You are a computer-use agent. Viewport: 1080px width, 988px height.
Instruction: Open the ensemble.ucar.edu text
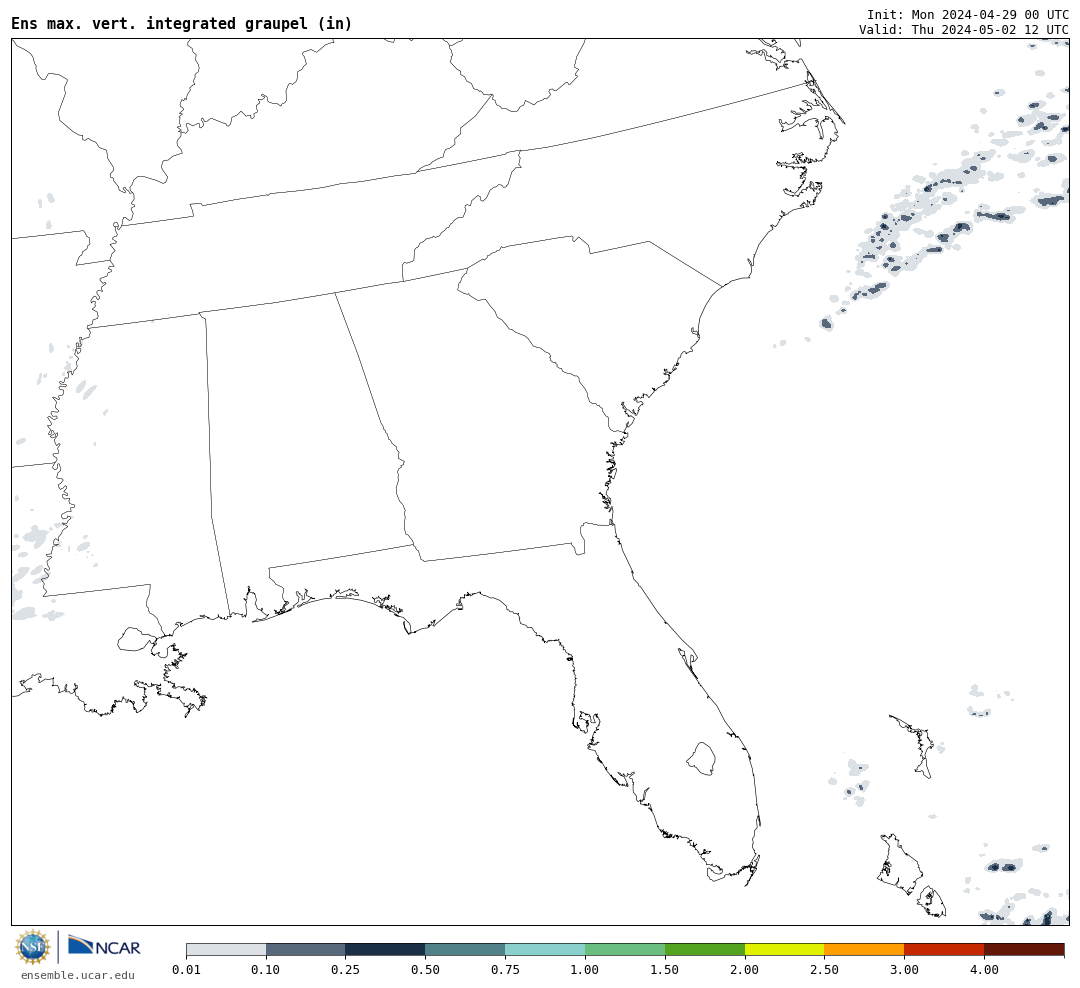[78, 975]
